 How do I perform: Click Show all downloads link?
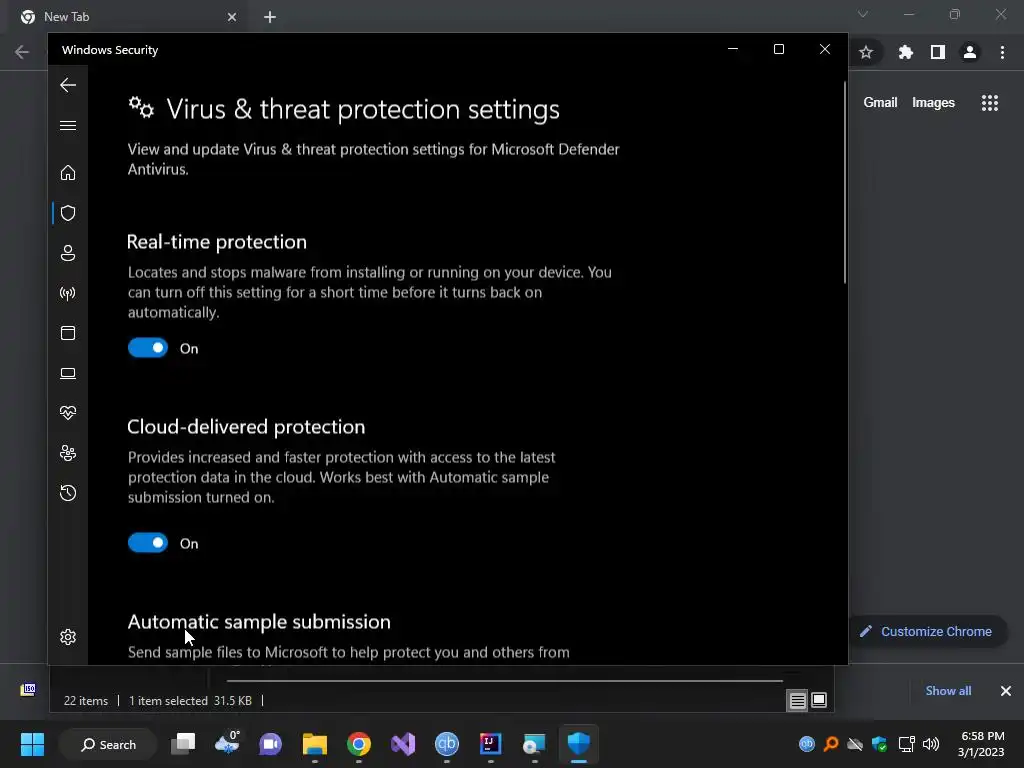click(x=948, y=691)
